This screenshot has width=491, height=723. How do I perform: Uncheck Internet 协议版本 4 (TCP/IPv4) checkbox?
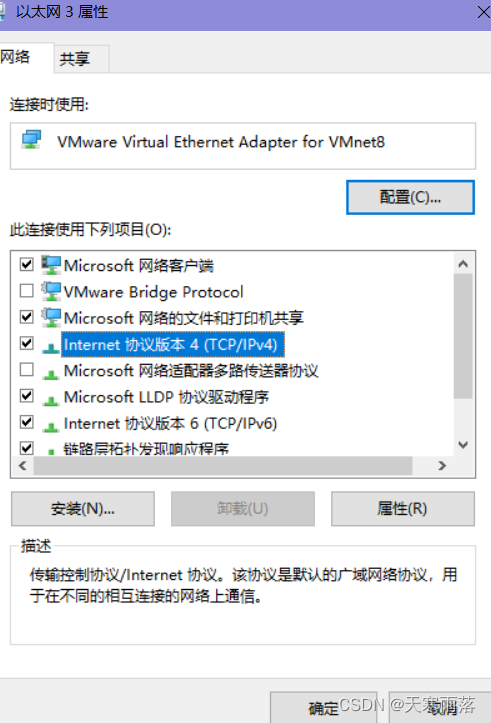pos(27,344)
